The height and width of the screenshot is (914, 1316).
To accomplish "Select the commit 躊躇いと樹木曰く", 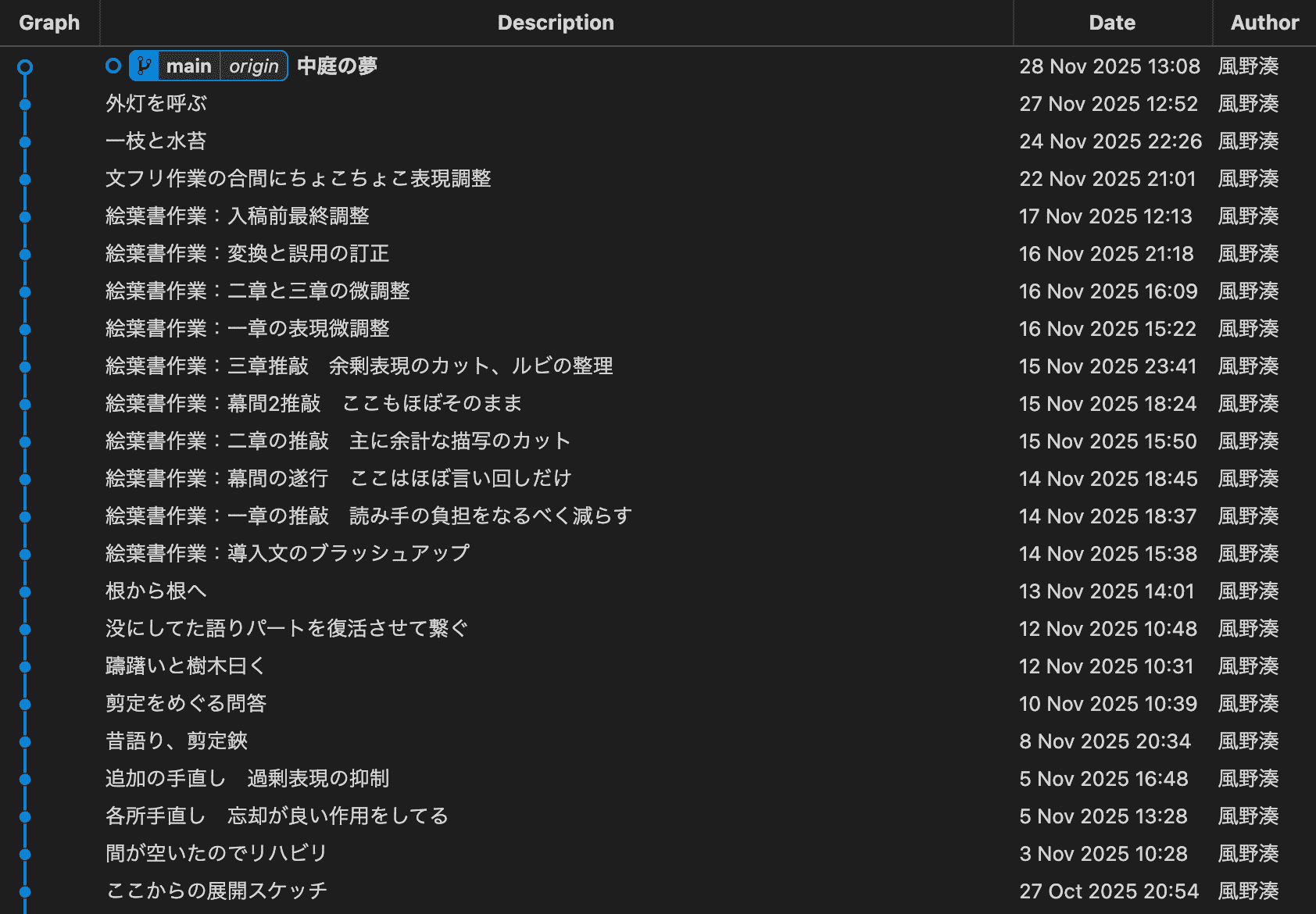I will pyautogui.click(x=184, y=666).
